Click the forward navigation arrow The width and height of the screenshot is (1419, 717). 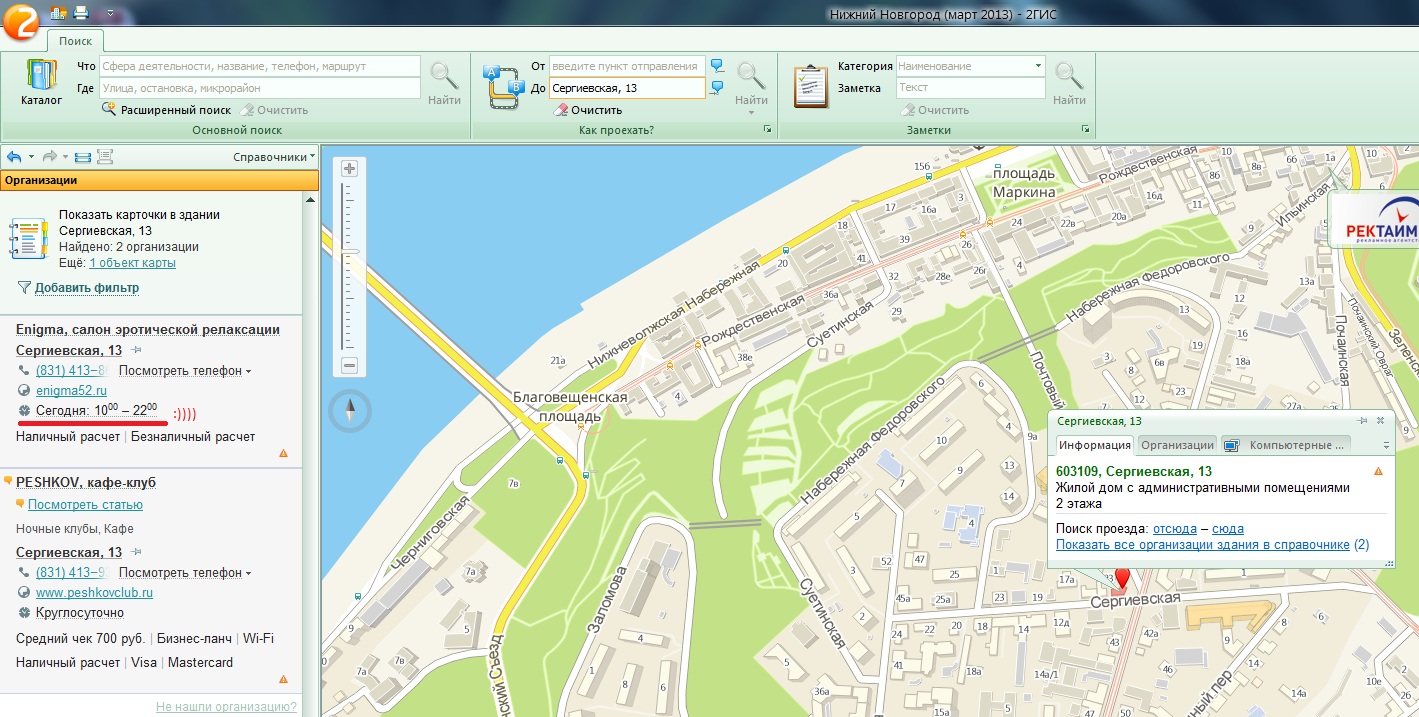click(49, 157)
